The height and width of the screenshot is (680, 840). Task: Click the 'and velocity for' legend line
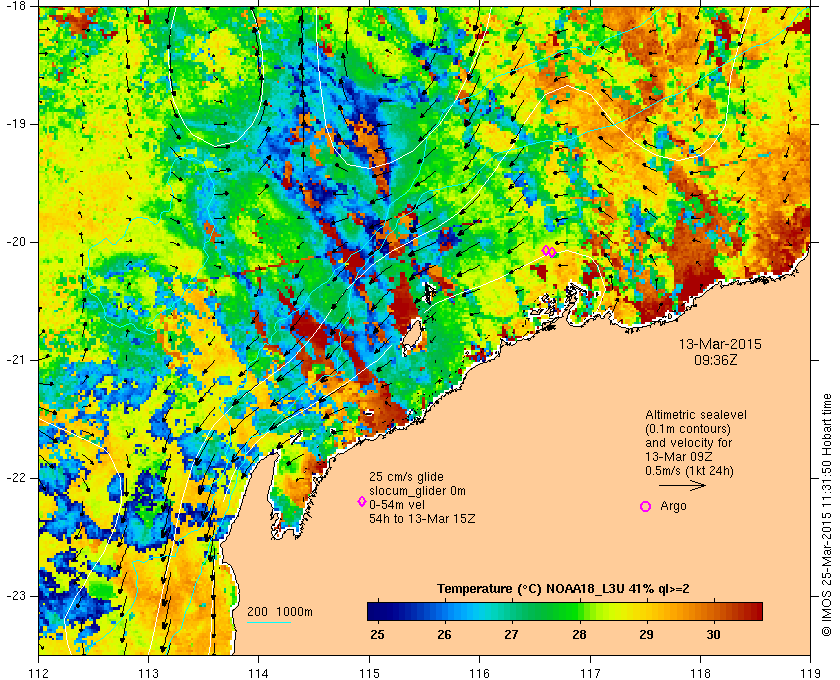688,443
